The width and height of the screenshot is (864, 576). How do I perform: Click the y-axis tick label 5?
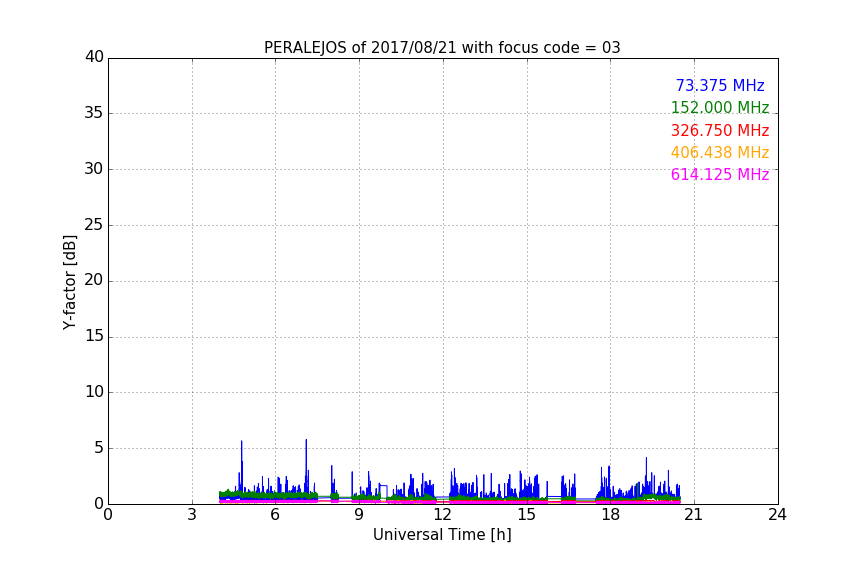pos(99,448)
